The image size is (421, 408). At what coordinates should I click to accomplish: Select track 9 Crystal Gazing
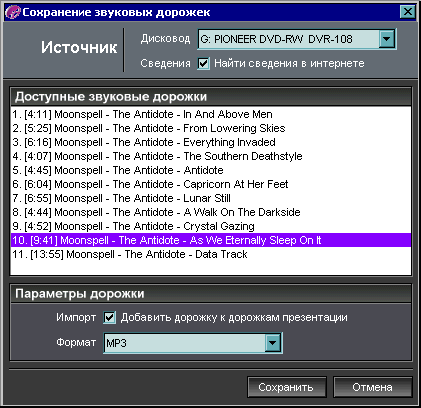point(211,226)
